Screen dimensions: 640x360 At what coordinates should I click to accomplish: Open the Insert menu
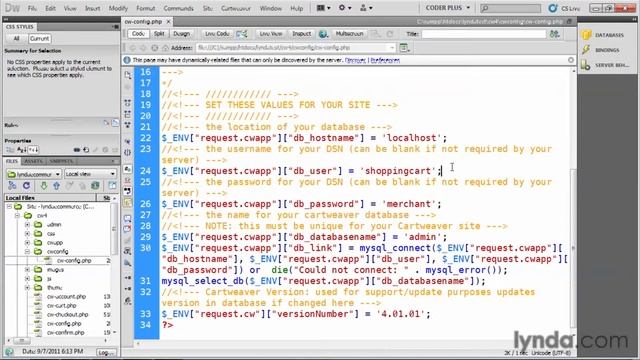(x=92, y=8)
